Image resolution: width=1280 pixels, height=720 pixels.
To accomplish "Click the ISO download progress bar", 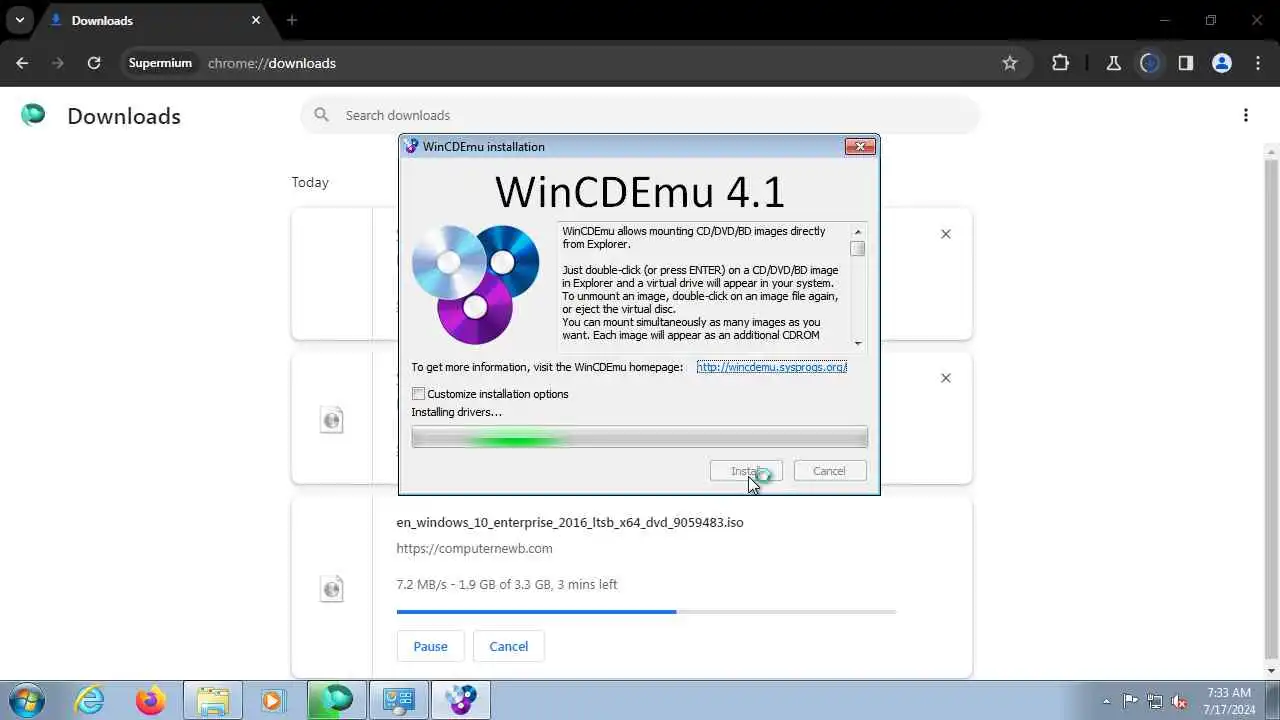I will pos(646,611).
